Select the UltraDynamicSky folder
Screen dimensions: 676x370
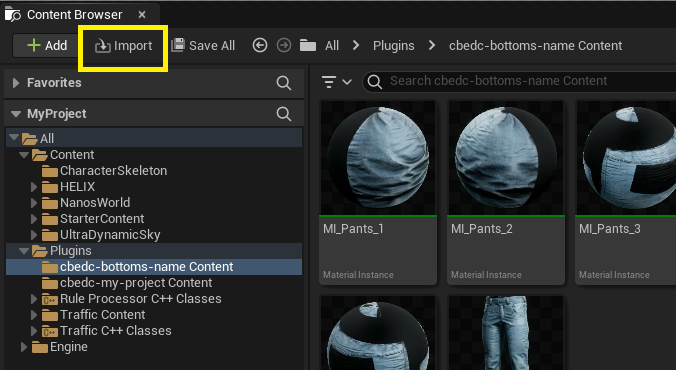(110, 235)
